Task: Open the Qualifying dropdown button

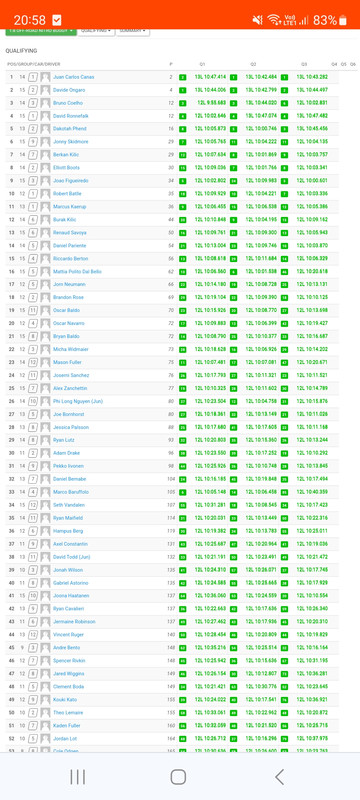Action: (x=96, y=32)
